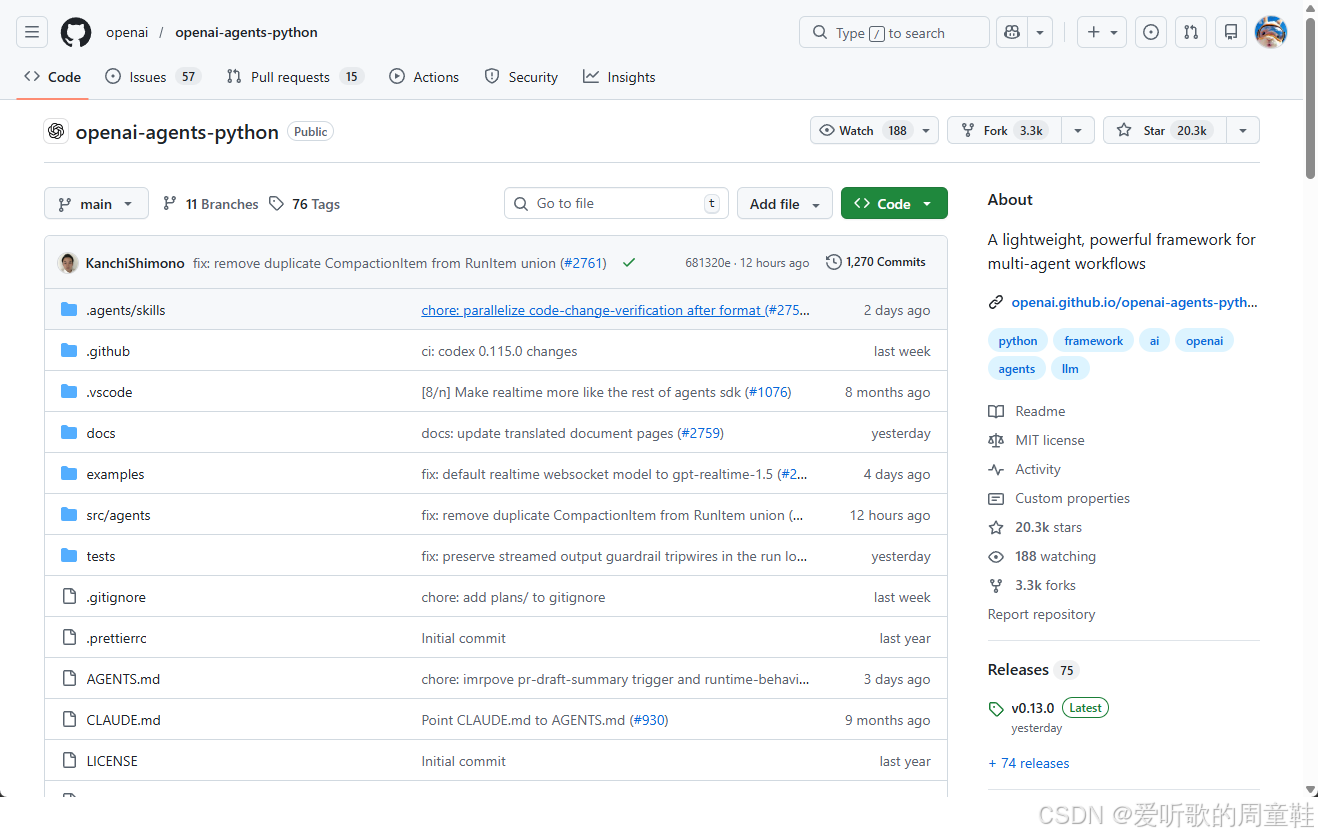Open the 3.3k forks link
The height and width of the screenshot is (837, 1318).
tap(1032, 585)
